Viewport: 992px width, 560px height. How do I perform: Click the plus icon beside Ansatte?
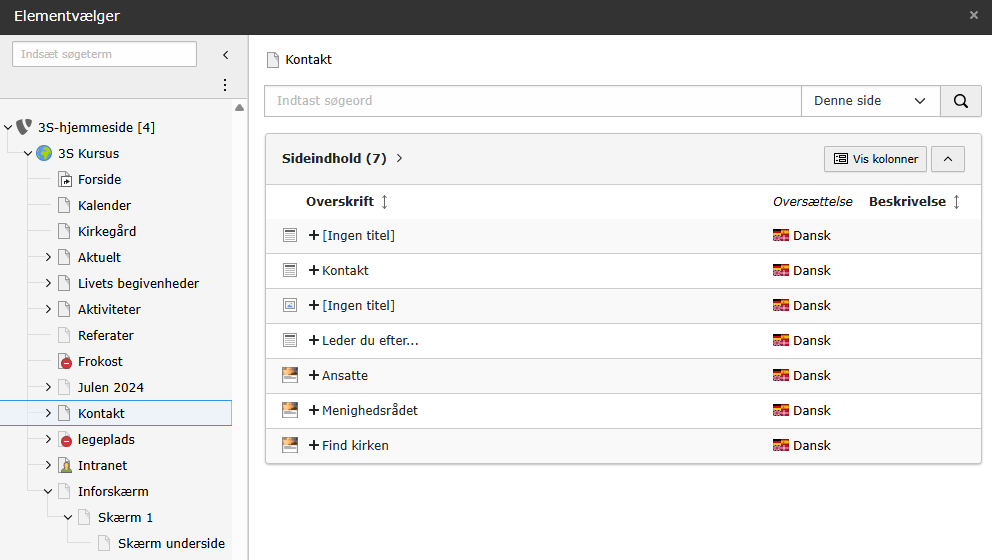point(314,376)
